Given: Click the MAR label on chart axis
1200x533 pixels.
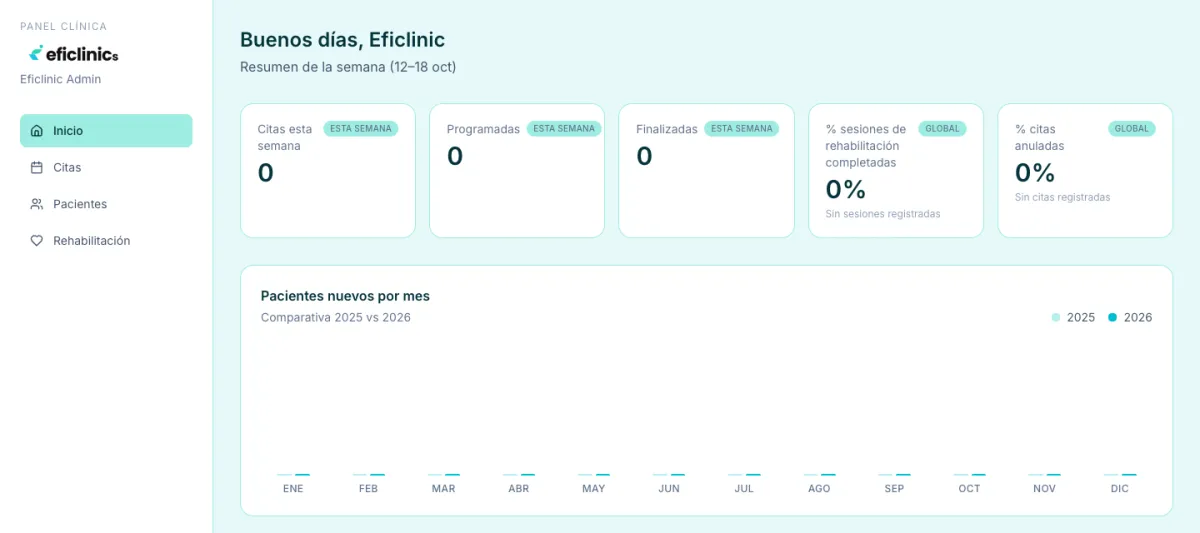Looking at the screenshot, I should [443, 489].
